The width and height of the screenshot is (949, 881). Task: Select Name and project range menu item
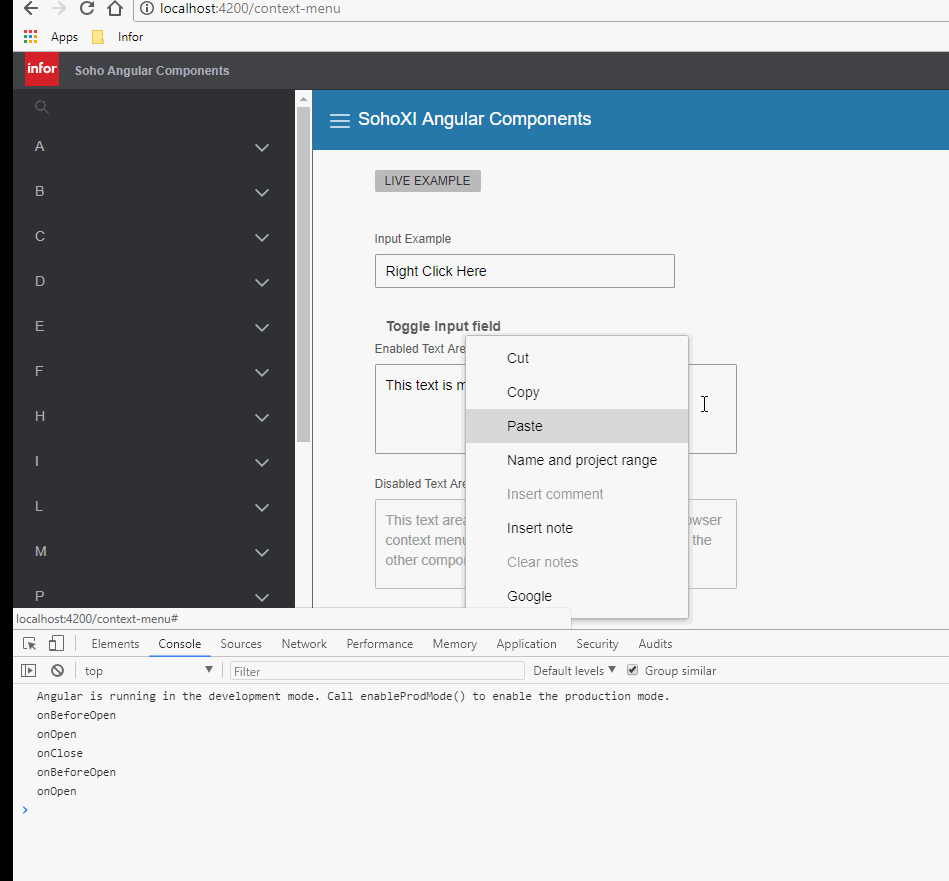coord(577,460)
